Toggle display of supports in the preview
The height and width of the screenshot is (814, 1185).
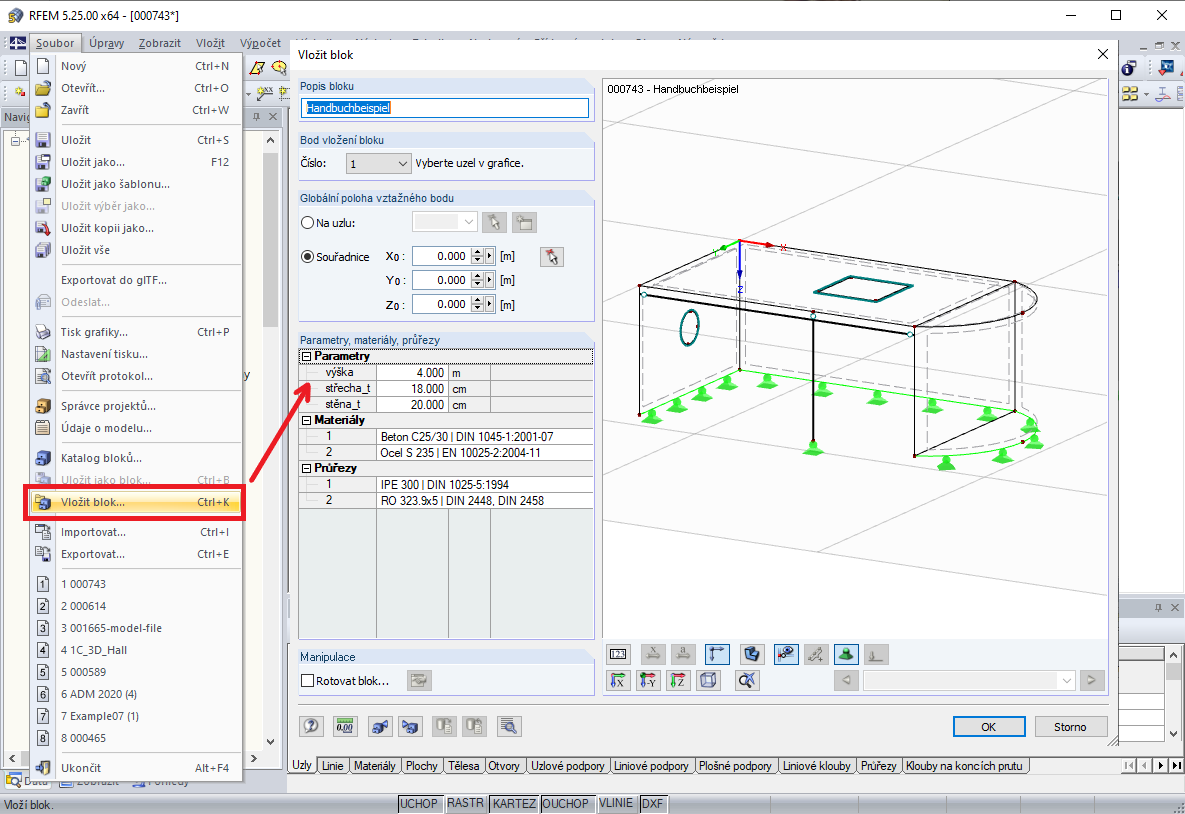click(847, 653)
